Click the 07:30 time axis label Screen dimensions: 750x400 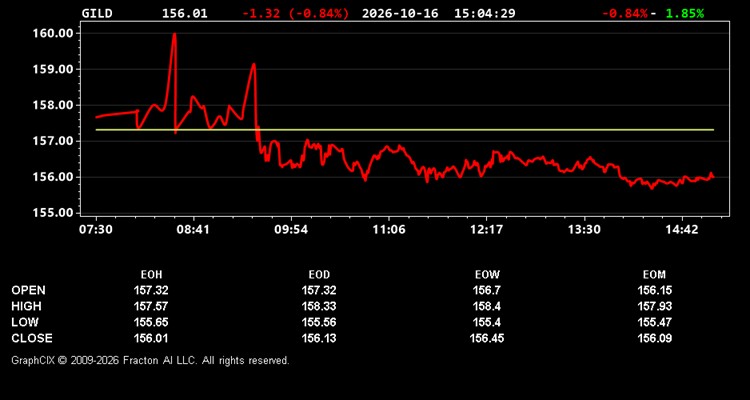click(x=96, y=230)
